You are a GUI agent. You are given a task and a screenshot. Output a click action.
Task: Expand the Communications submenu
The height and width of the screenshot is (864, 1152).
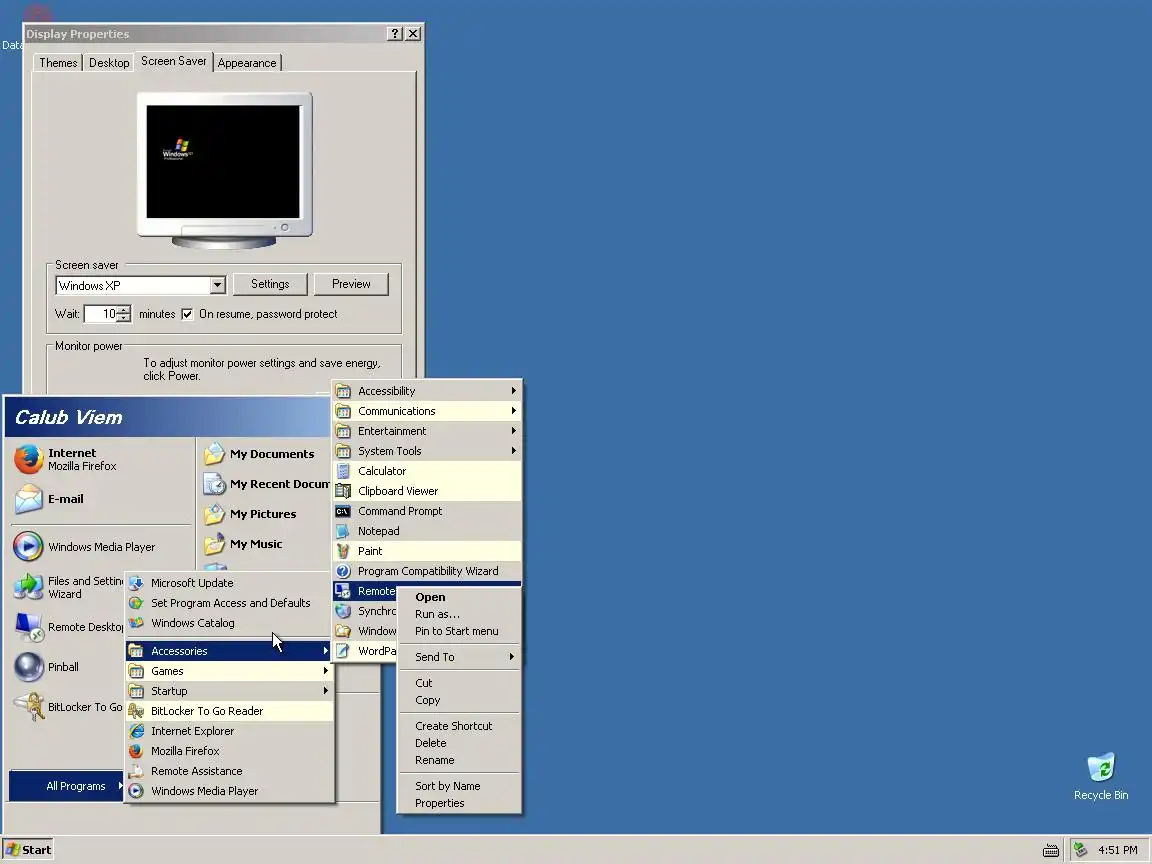[427, 411]
